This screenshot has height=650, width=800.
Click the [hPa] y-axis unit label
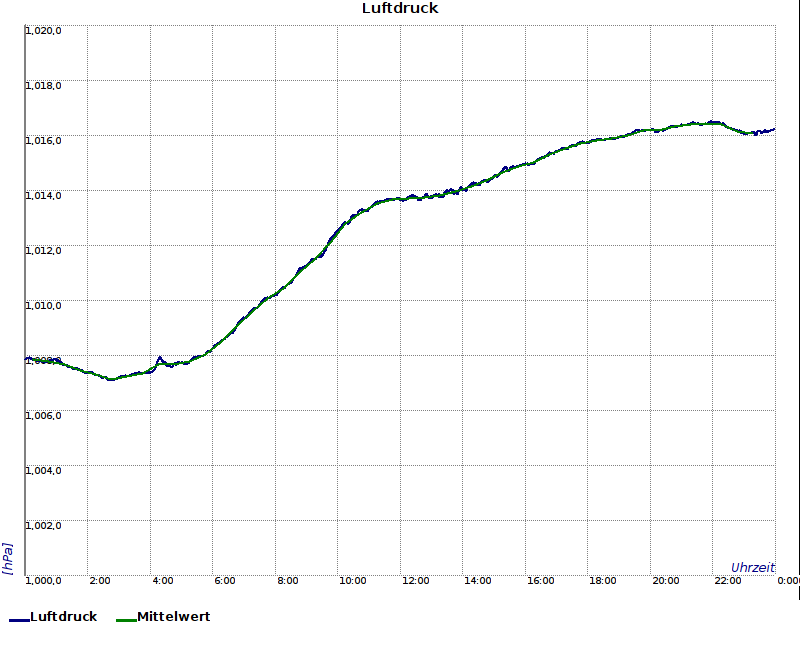tap(8, 558)
